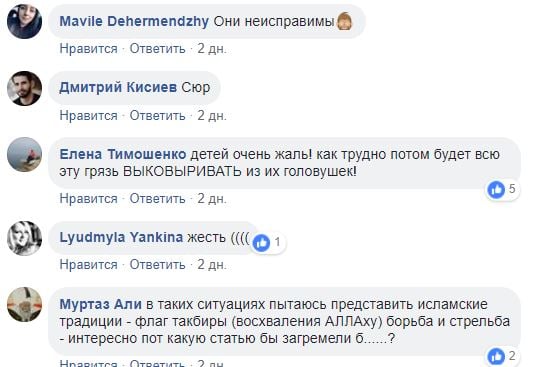Image resolution: width=560 pixels, height=367 pixels.
Task: Open Елена Тимошенко's name link
Action: coord(122,154)
